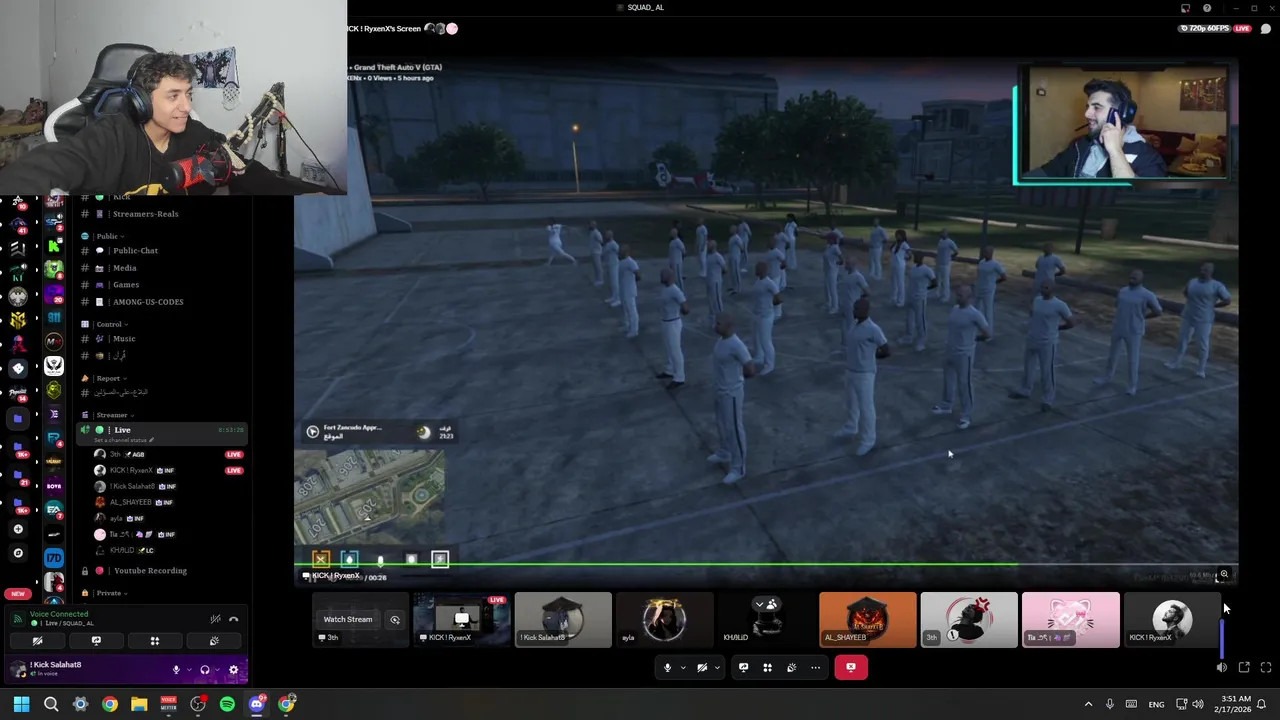Click Discover servers compass icon
Screen dimensions: 1280x720
(x=18, y=553)
